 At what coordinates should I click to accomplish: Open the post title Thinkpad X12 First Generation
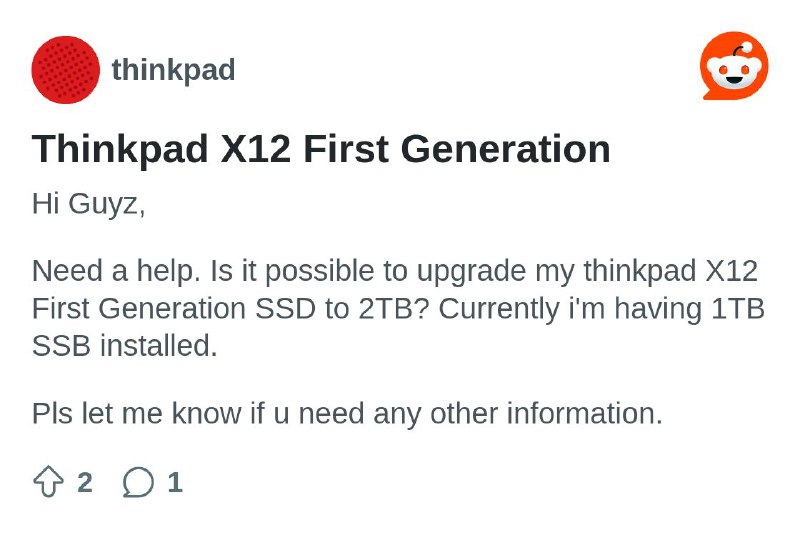(321, 149)
